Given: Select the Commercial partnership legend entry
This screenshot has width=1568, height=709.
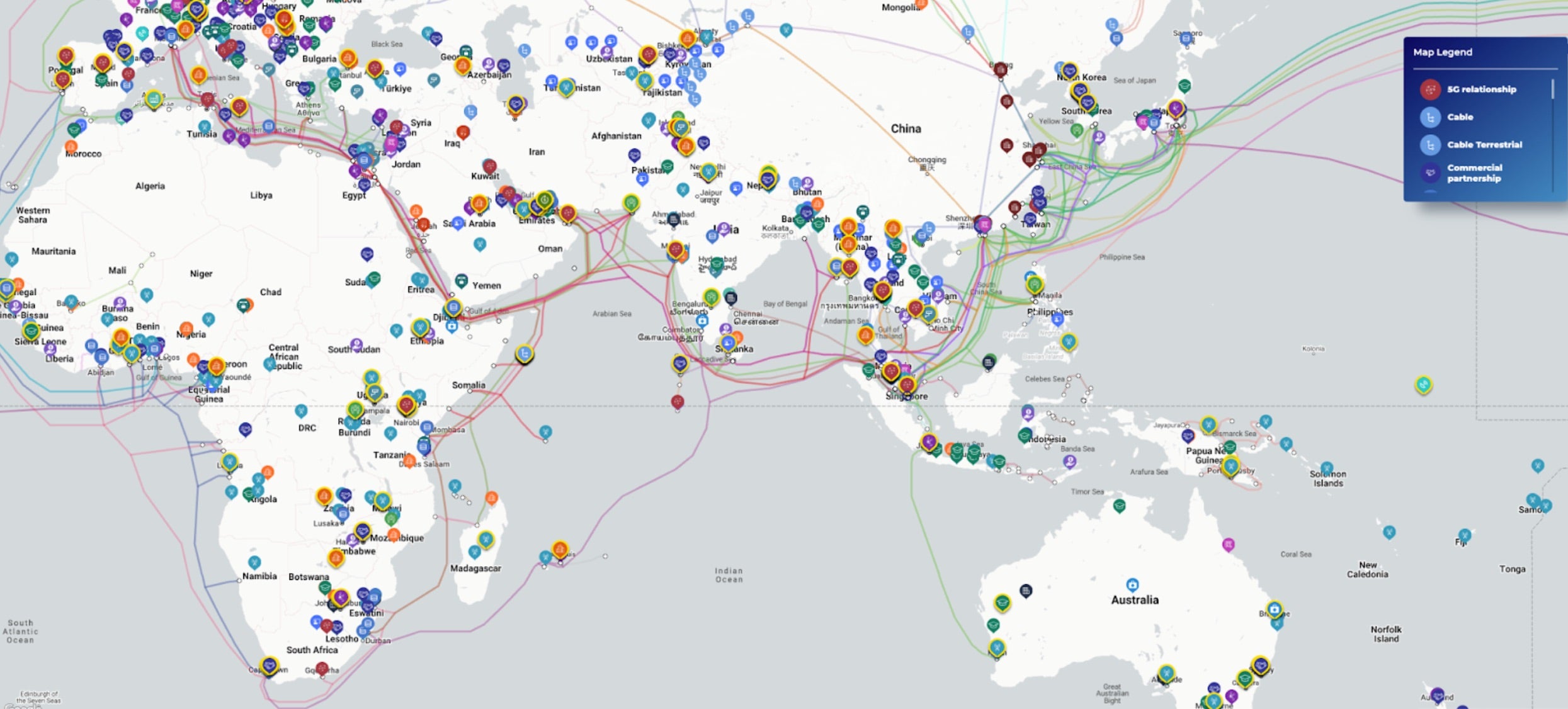Looking at the screenshot, I should coord(1474,173).
